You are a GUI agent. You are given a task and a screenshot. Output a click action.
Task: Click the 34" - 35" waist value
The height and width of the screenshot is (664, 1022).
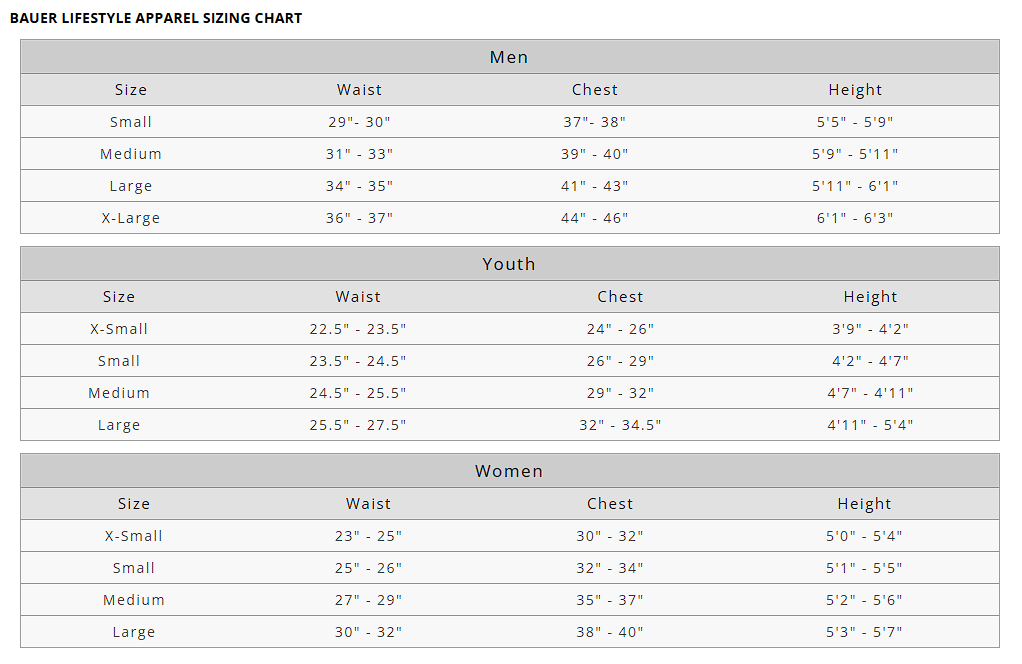pyautogui.click(x=359, y=186)
